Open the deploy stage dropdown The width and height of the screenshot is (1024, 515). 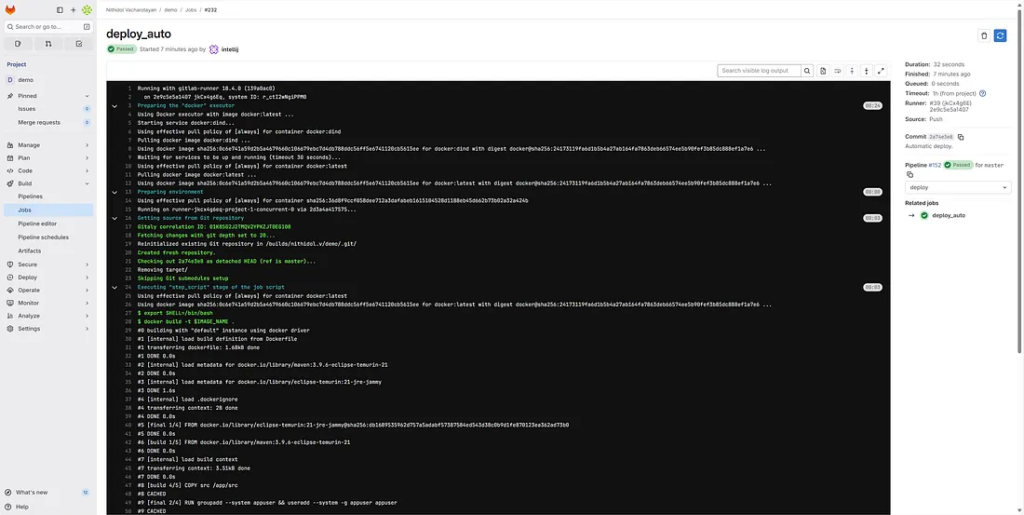point(958,187)
